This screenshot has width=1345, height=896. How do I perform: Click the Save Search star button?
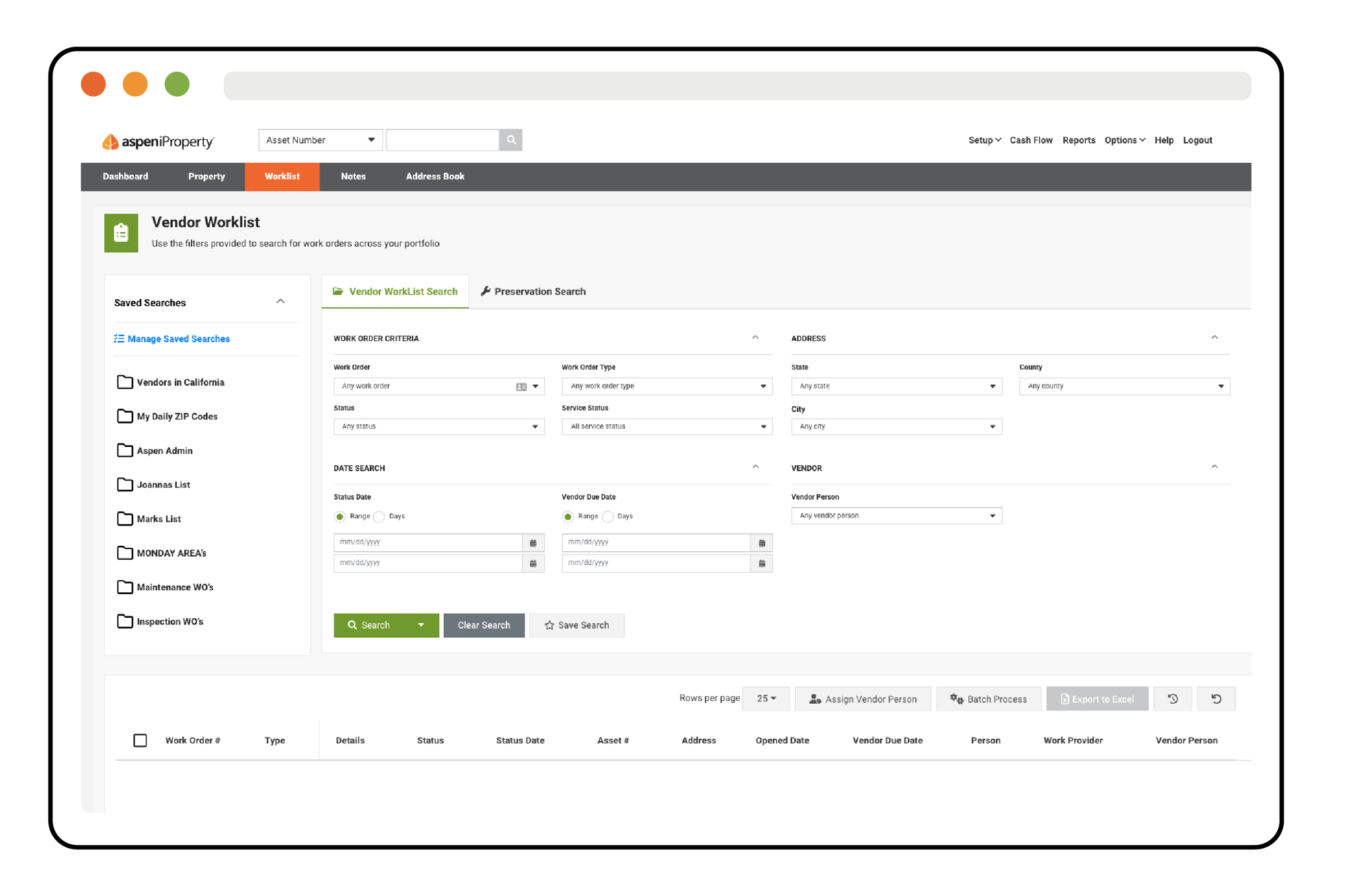tap(577, 625)
